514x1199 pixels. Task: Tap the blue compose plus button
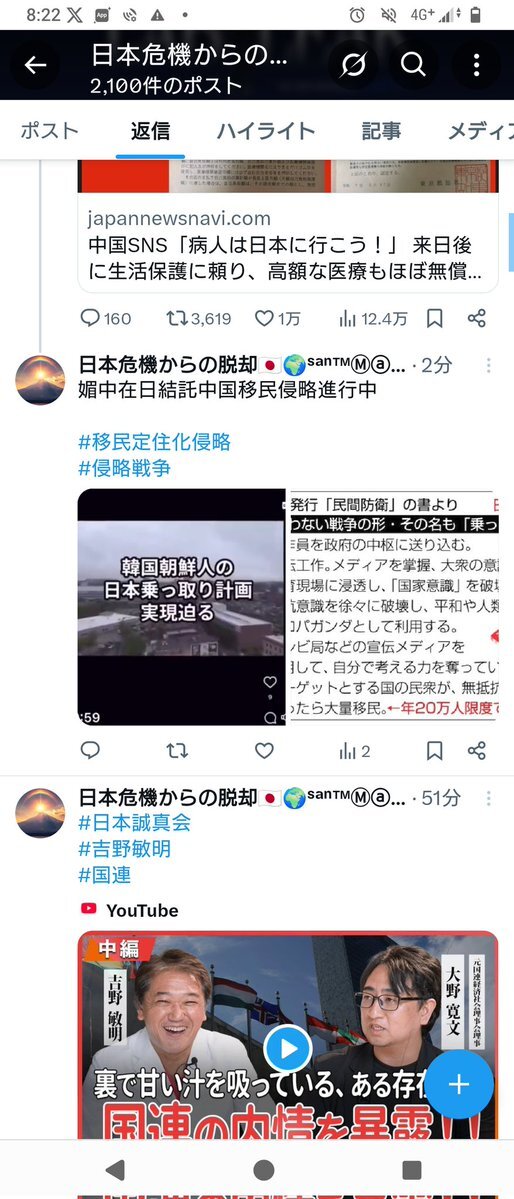click(459, 1084)
